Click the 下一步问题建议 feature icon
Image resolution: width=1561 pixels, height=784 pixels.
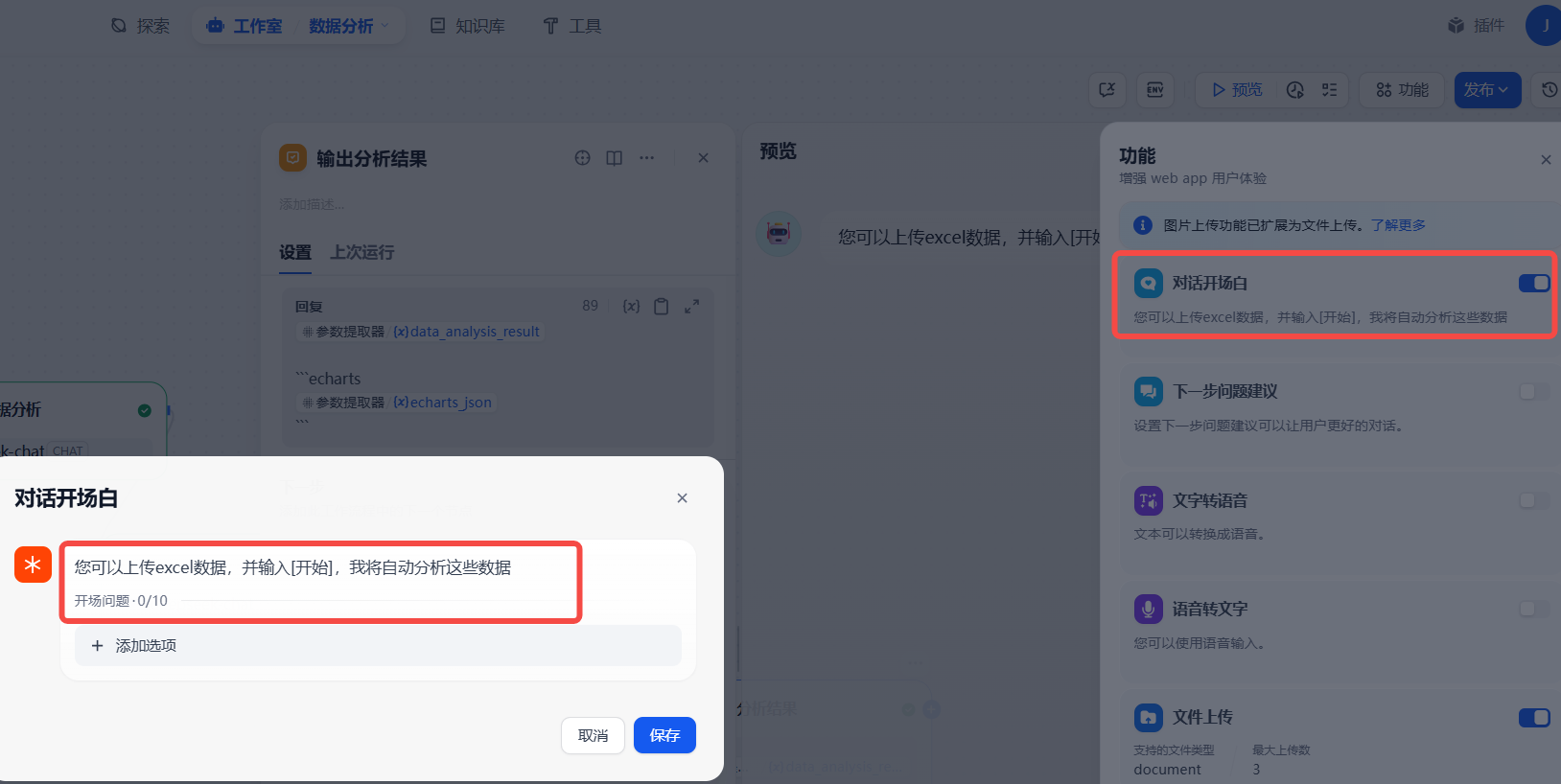pyautogui.click(x=1149, y=391)
